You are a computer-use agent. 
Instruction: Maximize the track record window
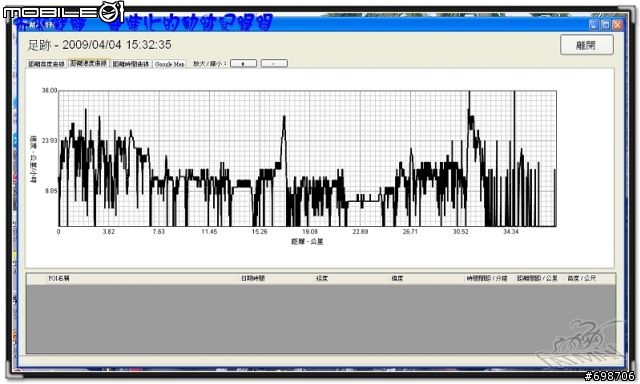point(606,24)
